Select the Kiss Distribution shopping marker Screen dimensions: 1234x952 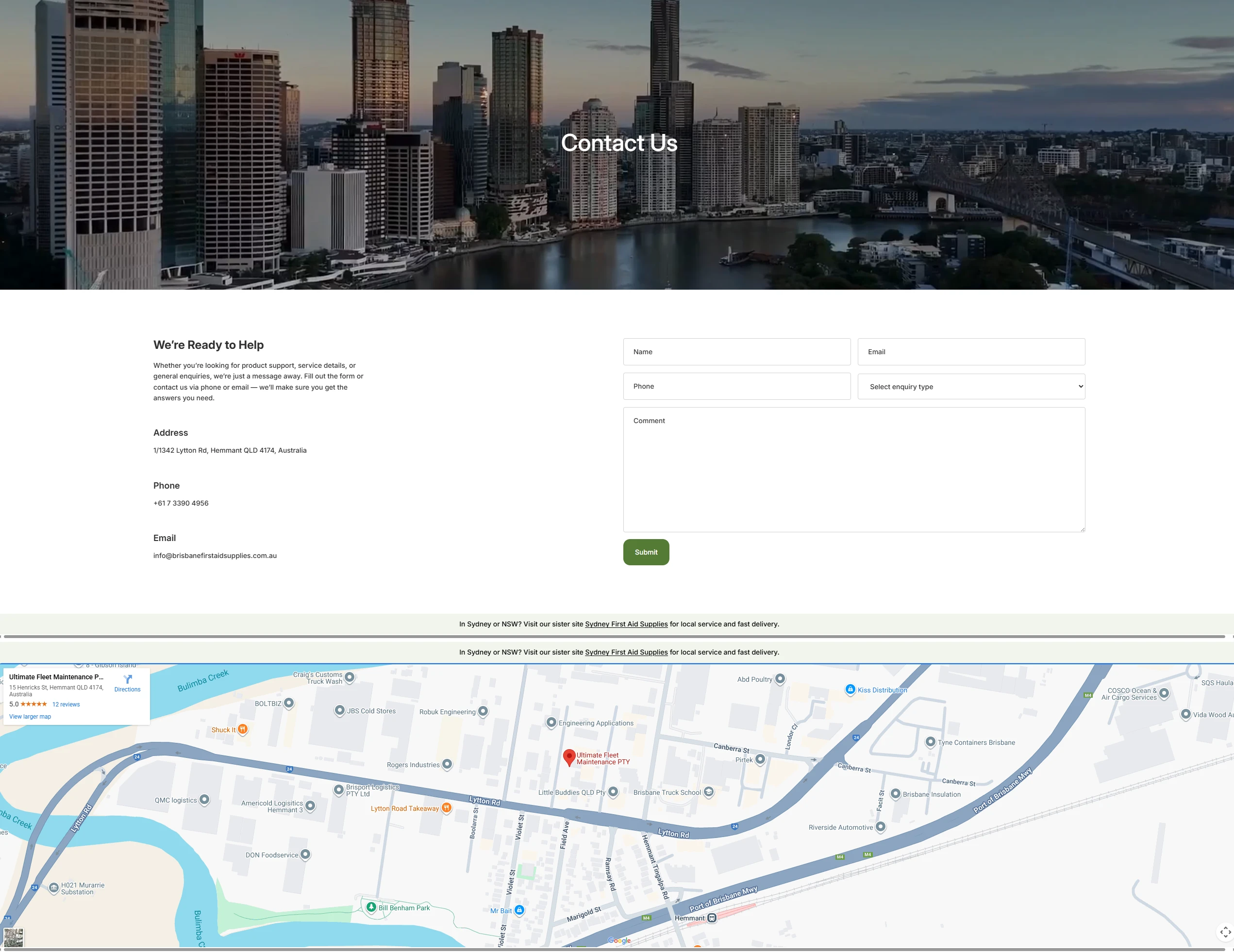pyautogui.click(x=850, y=689)
